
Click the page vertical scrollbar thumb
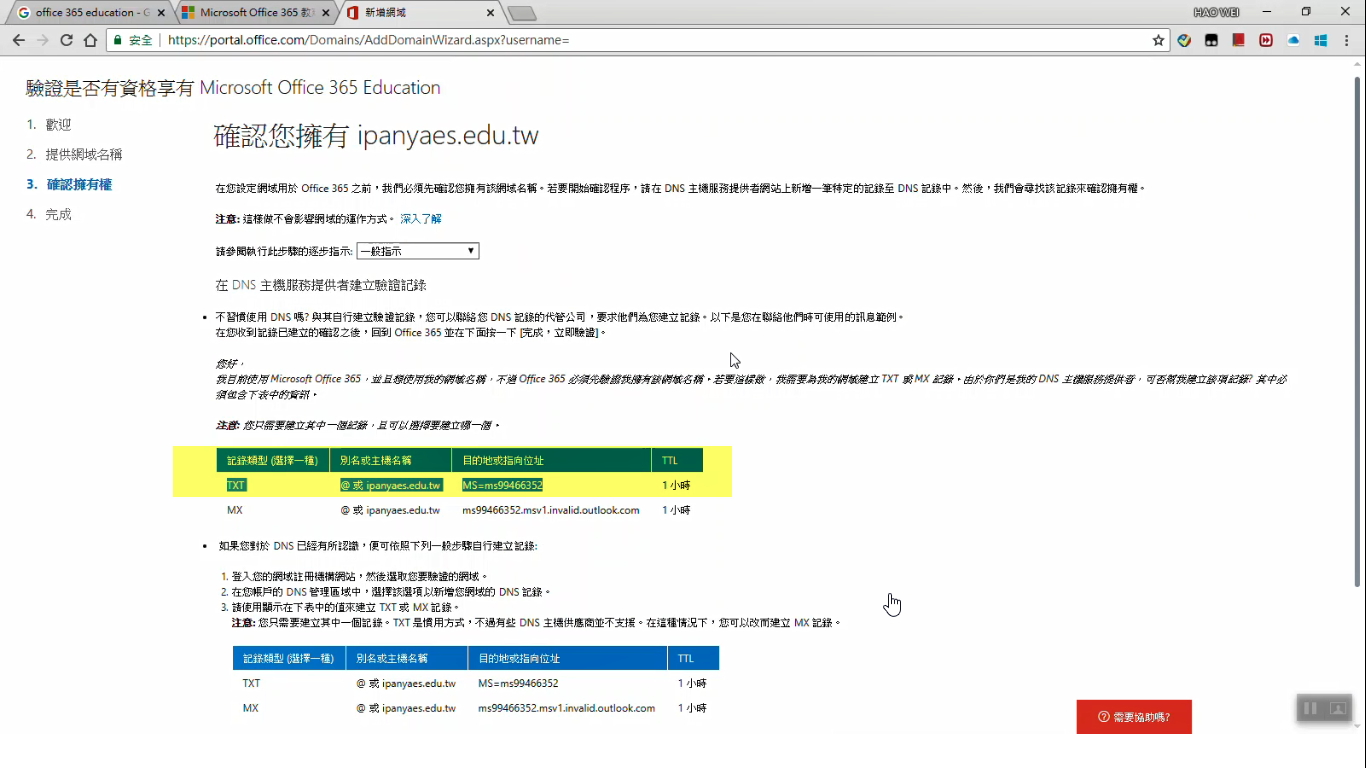[1357, 330]
